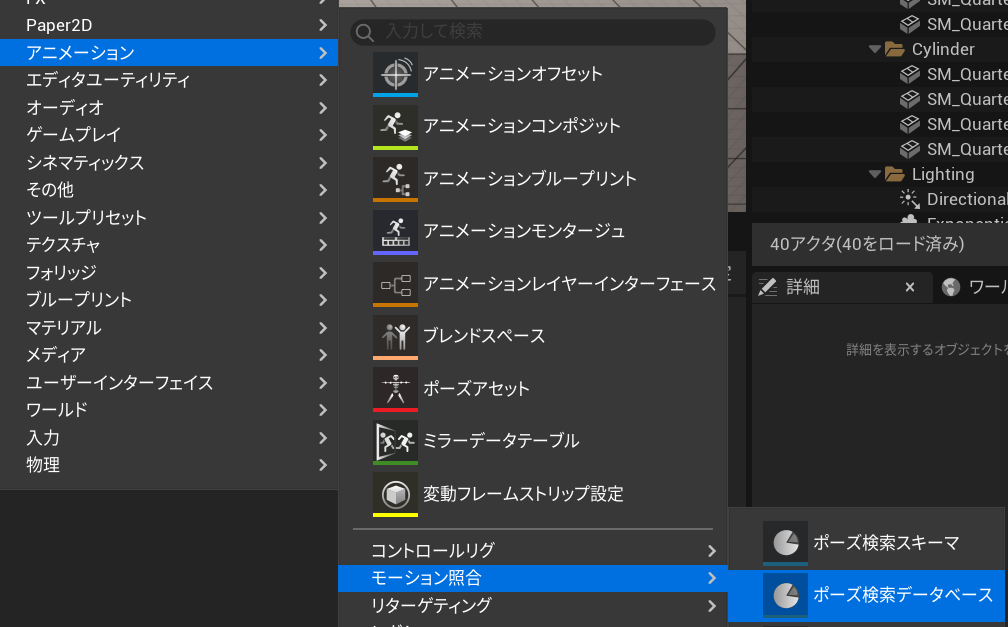Open the ワールド category in left menu

click(168, 410)
